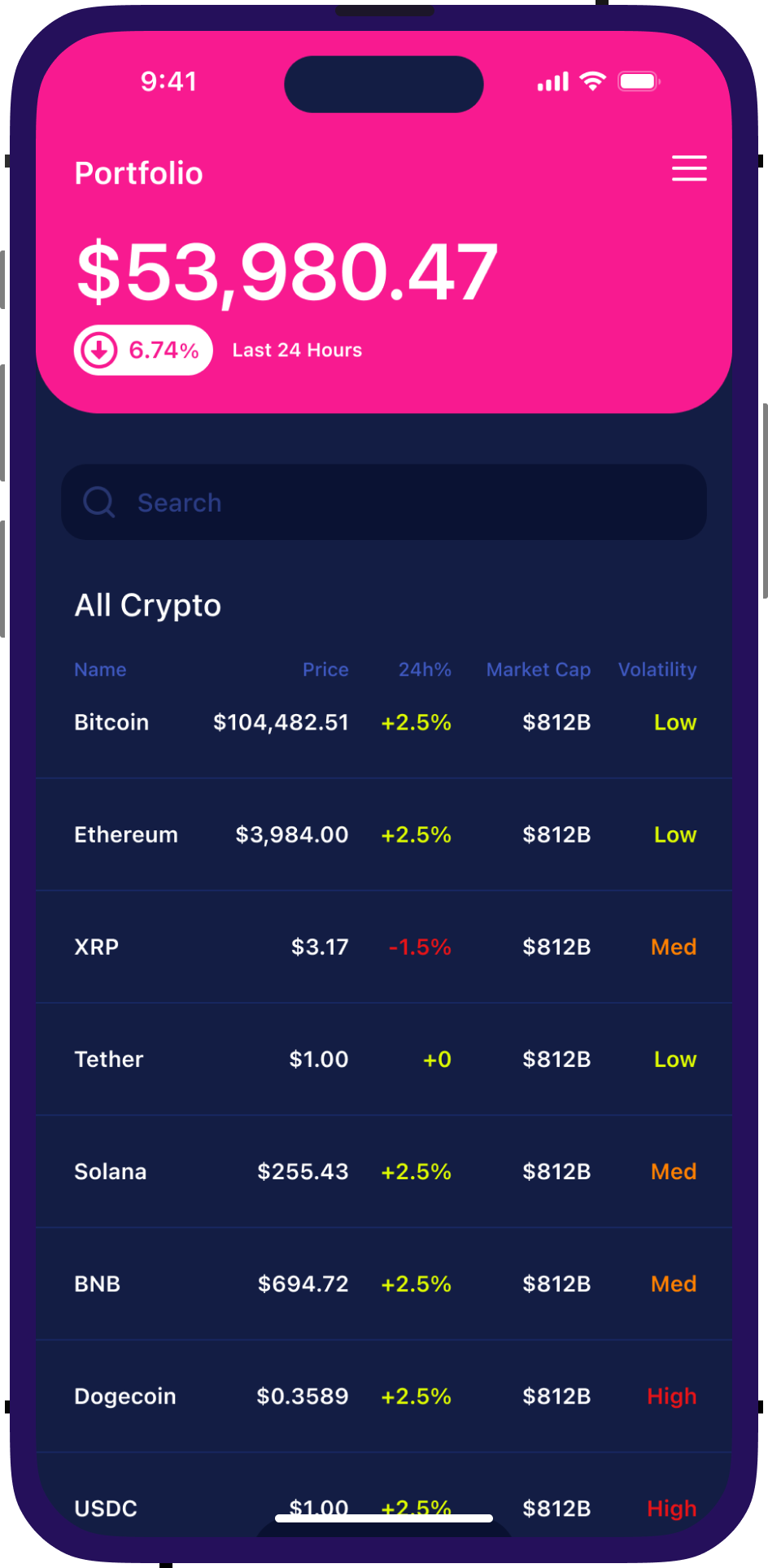Open Dogecoin coin details
Screen dimensions: 768x1568
click(x=125, y=1396)
